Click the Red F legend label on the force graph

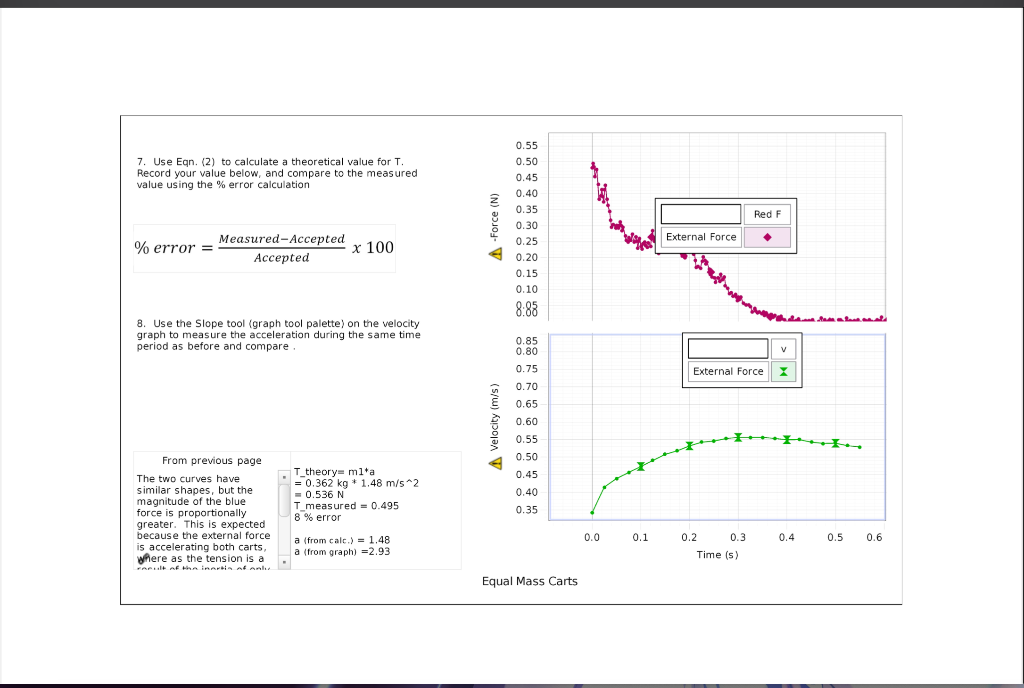coord(768,214)
